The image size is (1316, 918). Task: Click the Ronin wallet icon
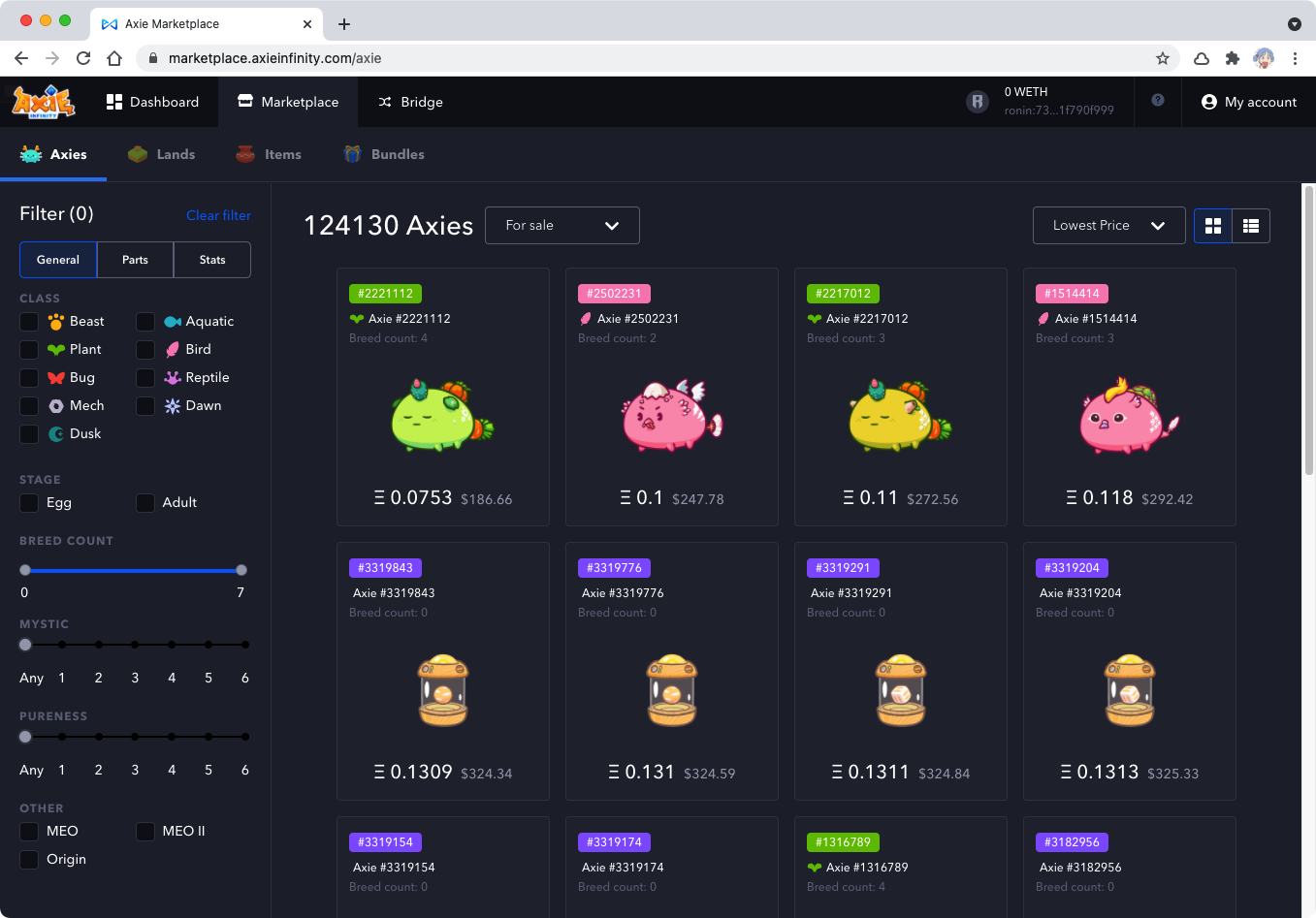(978, 102)
